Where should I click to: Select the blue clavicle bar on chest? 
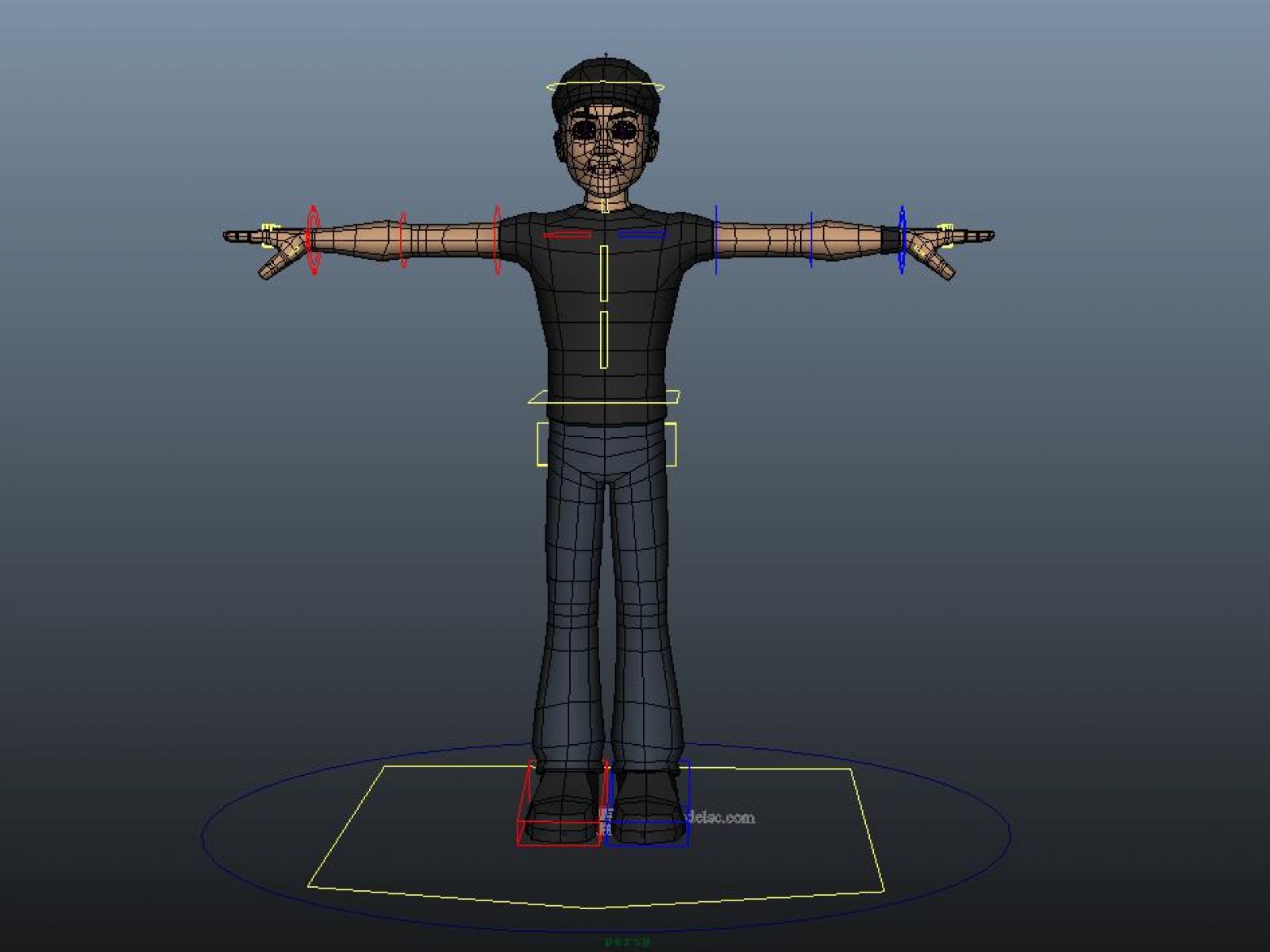click(x=642, y=234)
